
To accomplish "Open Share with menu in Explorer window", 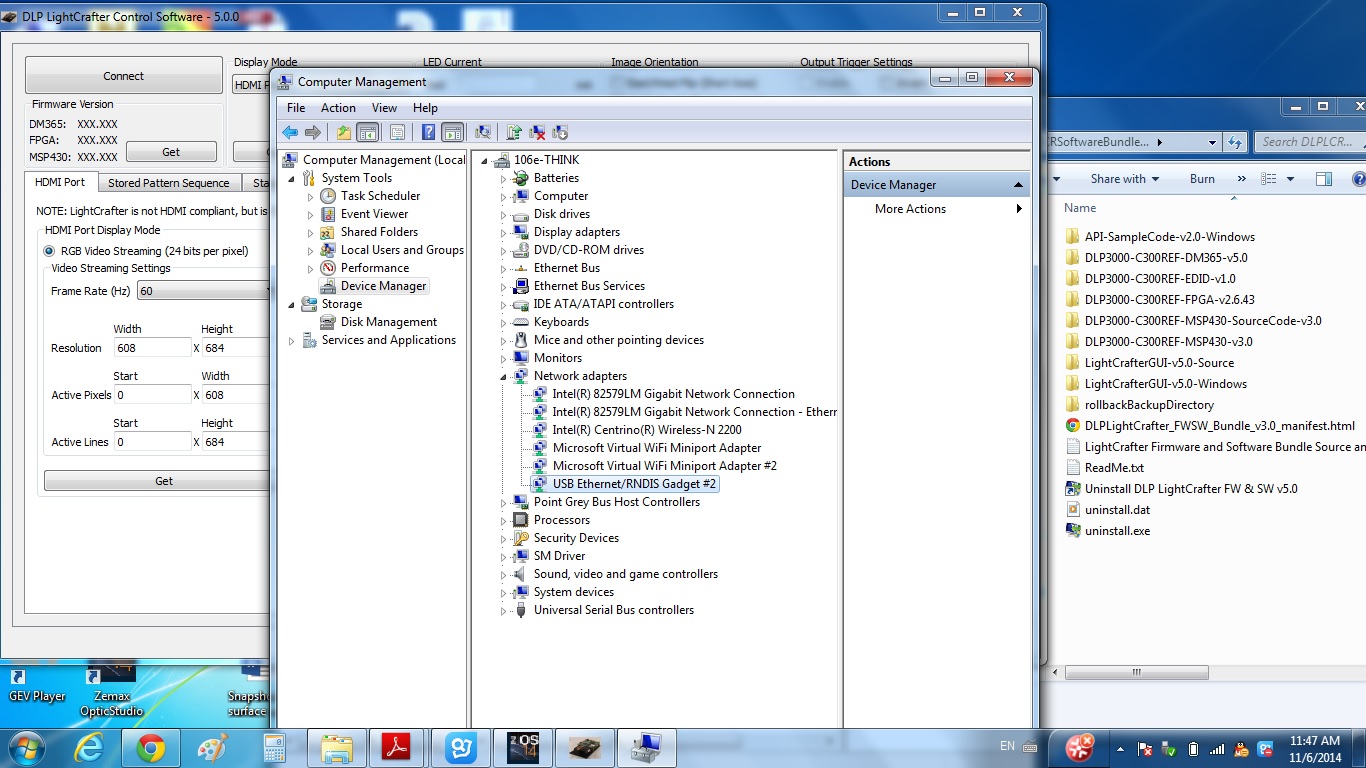I will pos(1124,179).
